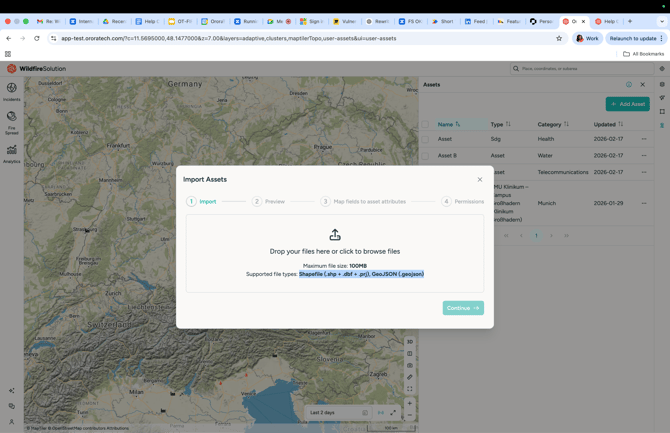The height and width of the screenshot is (433, 670).
Task: Select the checkbox for the Asset row
Action: (x=425, y=139)
